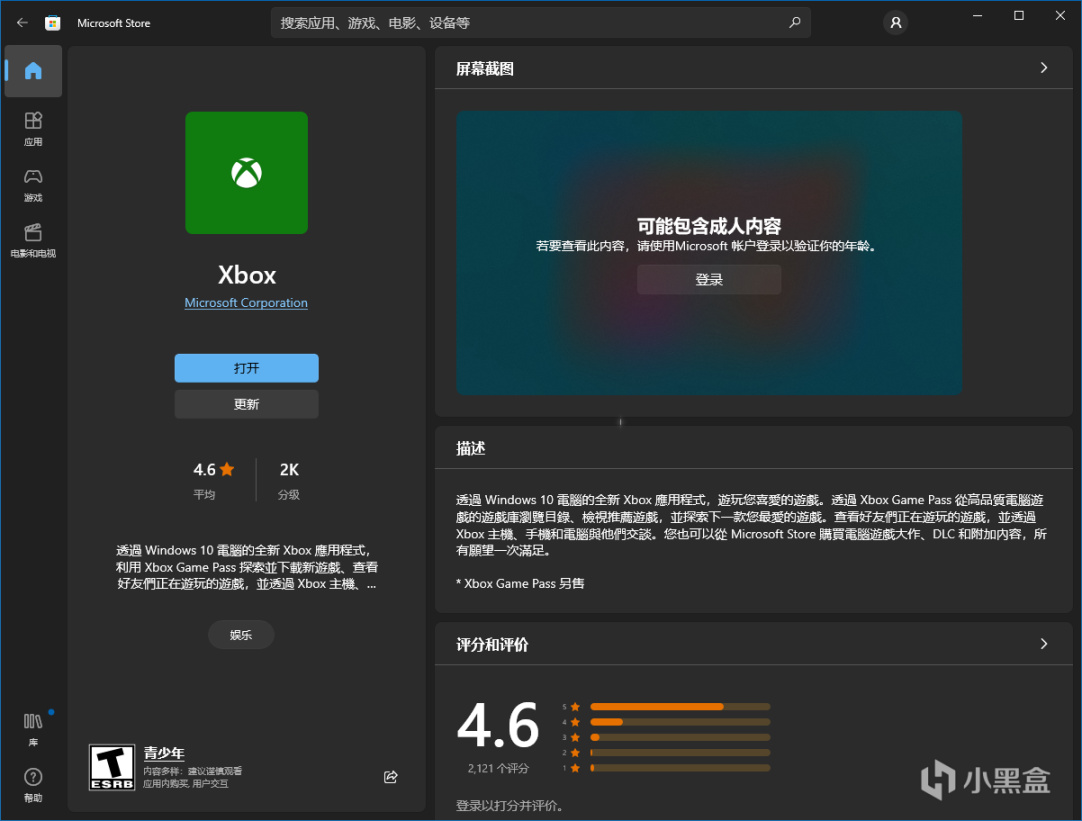Click the Xbox app title
The width and height of the screenshot is (1082, 821).
(246, 275)
